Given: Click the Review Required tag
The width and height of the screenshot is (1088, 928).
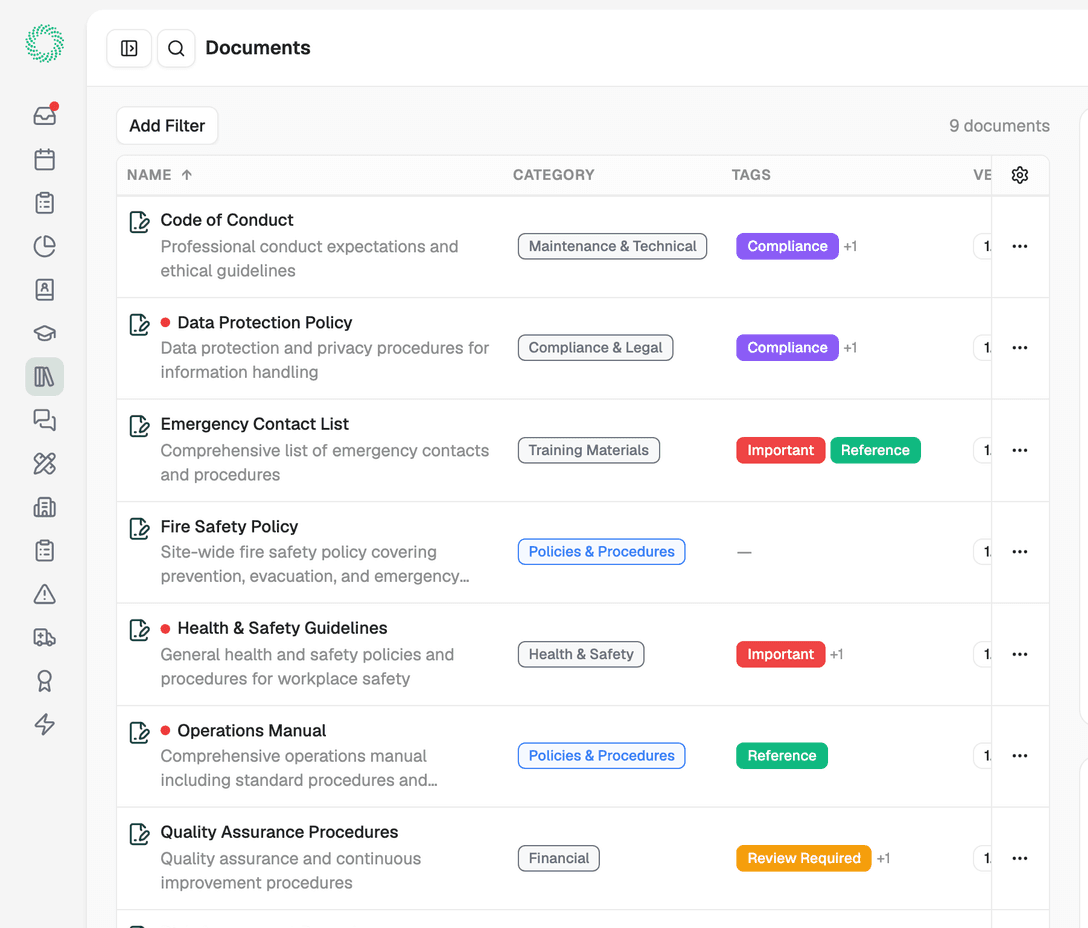Looking at the screenshot, I should click(804, 859).
